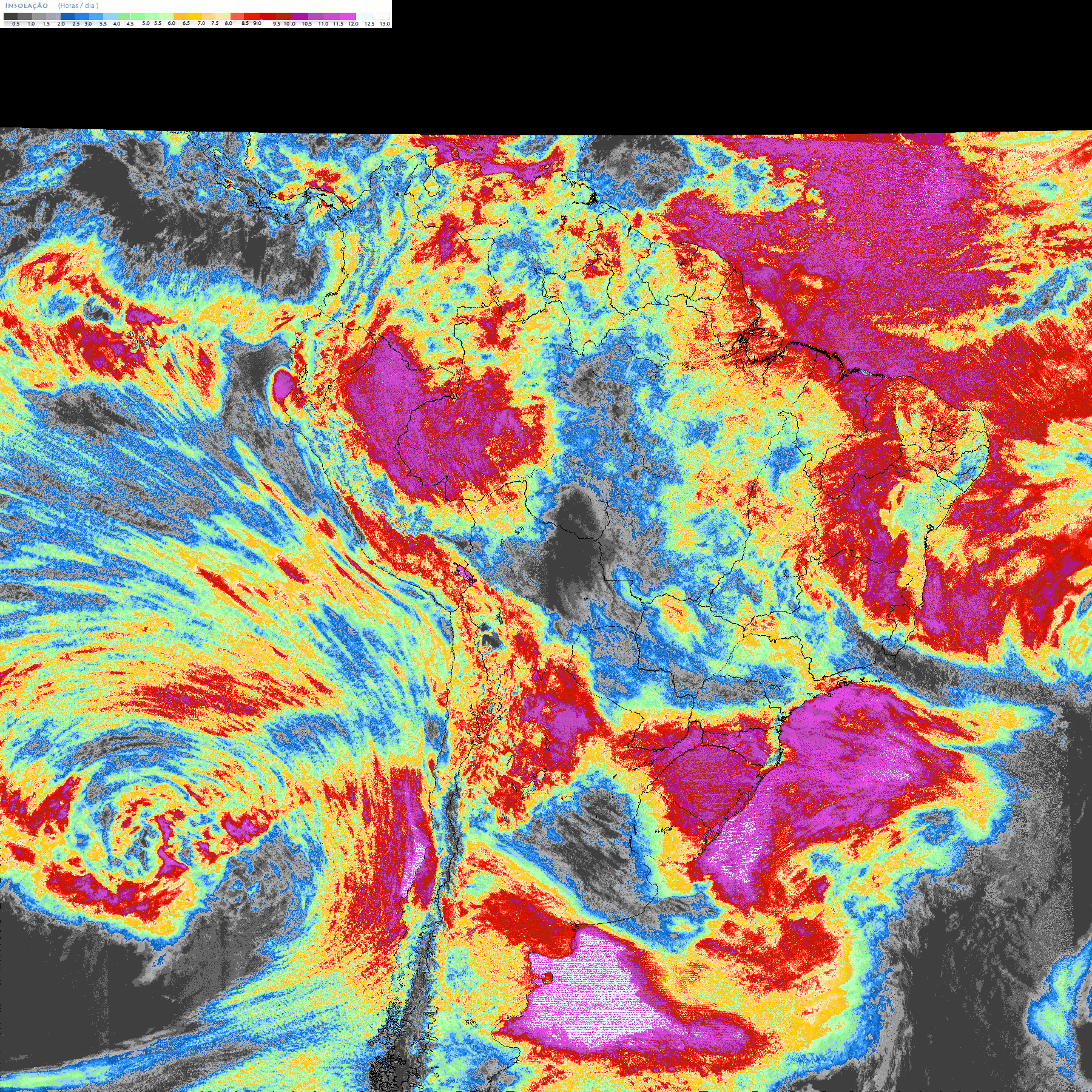Click the '11.0' legend value
The image size is (1092, 1092).
[323, 24]
